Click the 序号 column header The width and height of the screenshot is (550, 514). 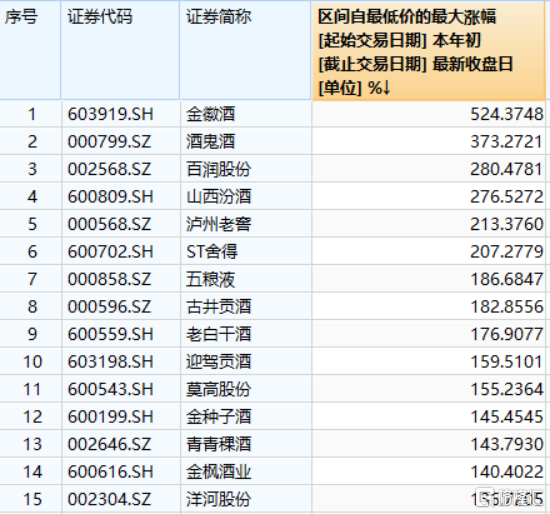[x=30, y=51]
